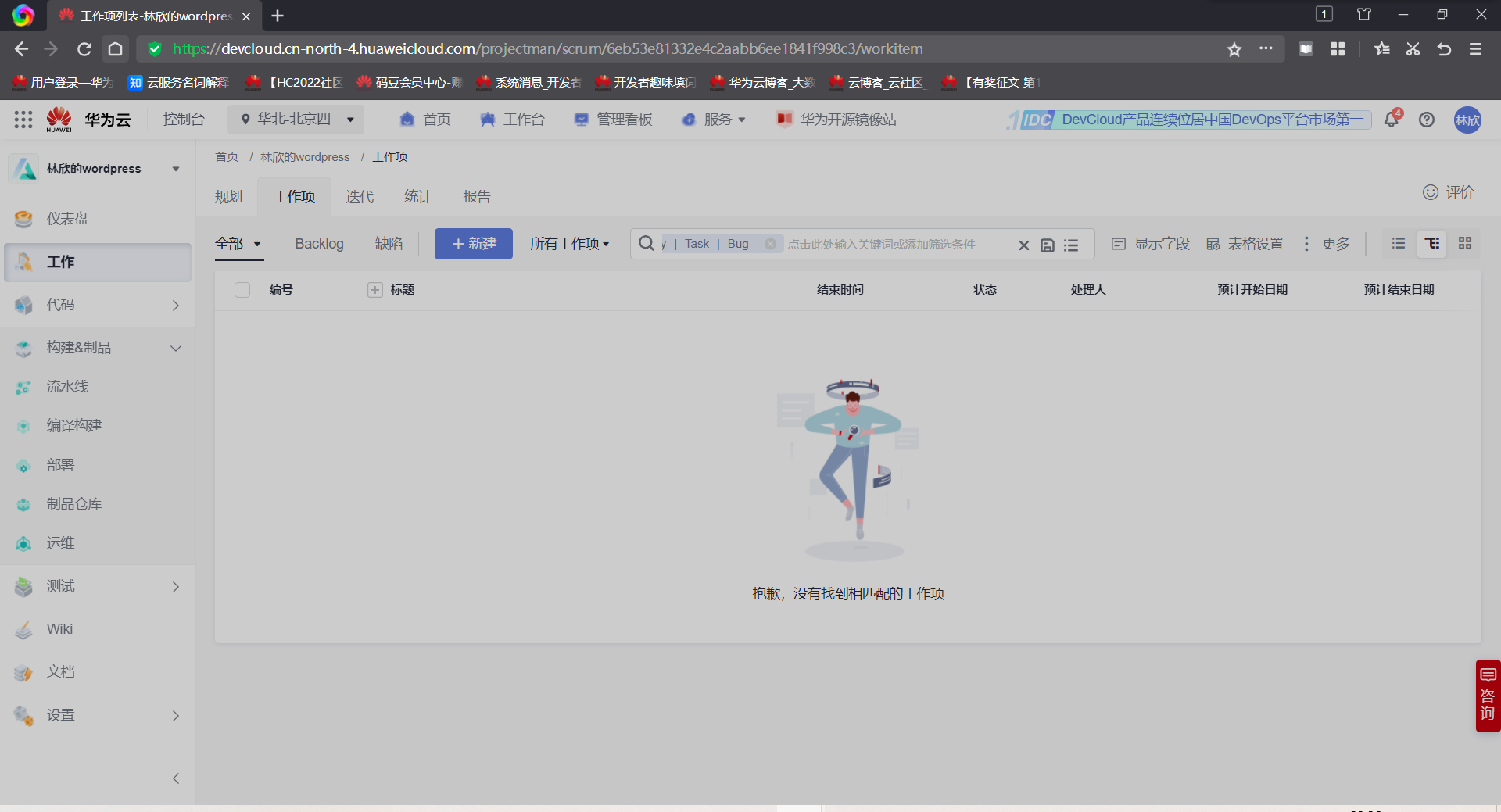
Task: Remove the Task/Bug filter tag
Action: coord(770,244)
